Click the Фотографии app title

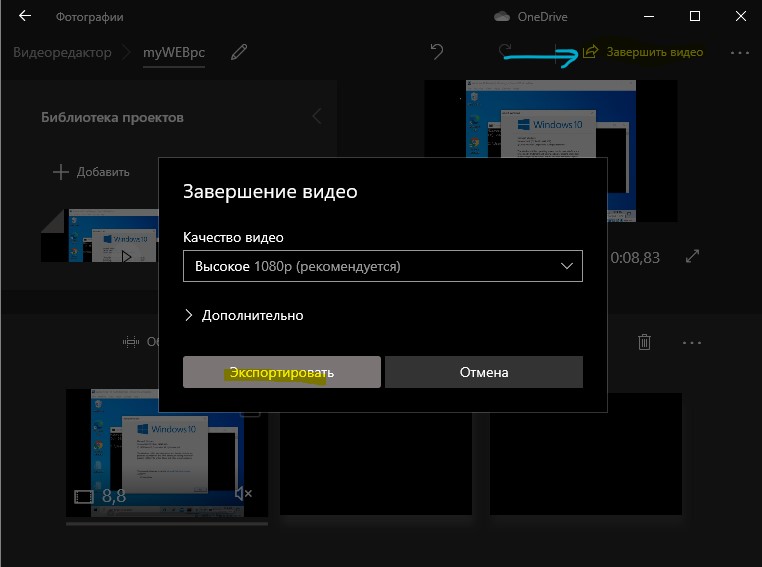point(89,17)
